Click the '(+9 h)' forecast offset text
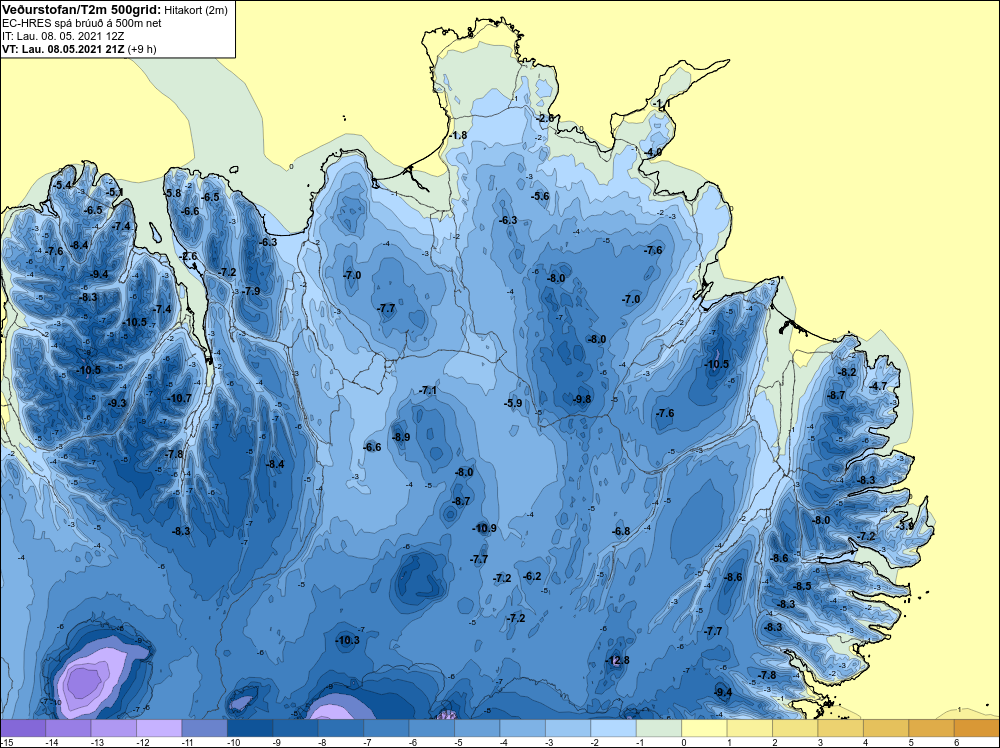 [x=142, y=49]
